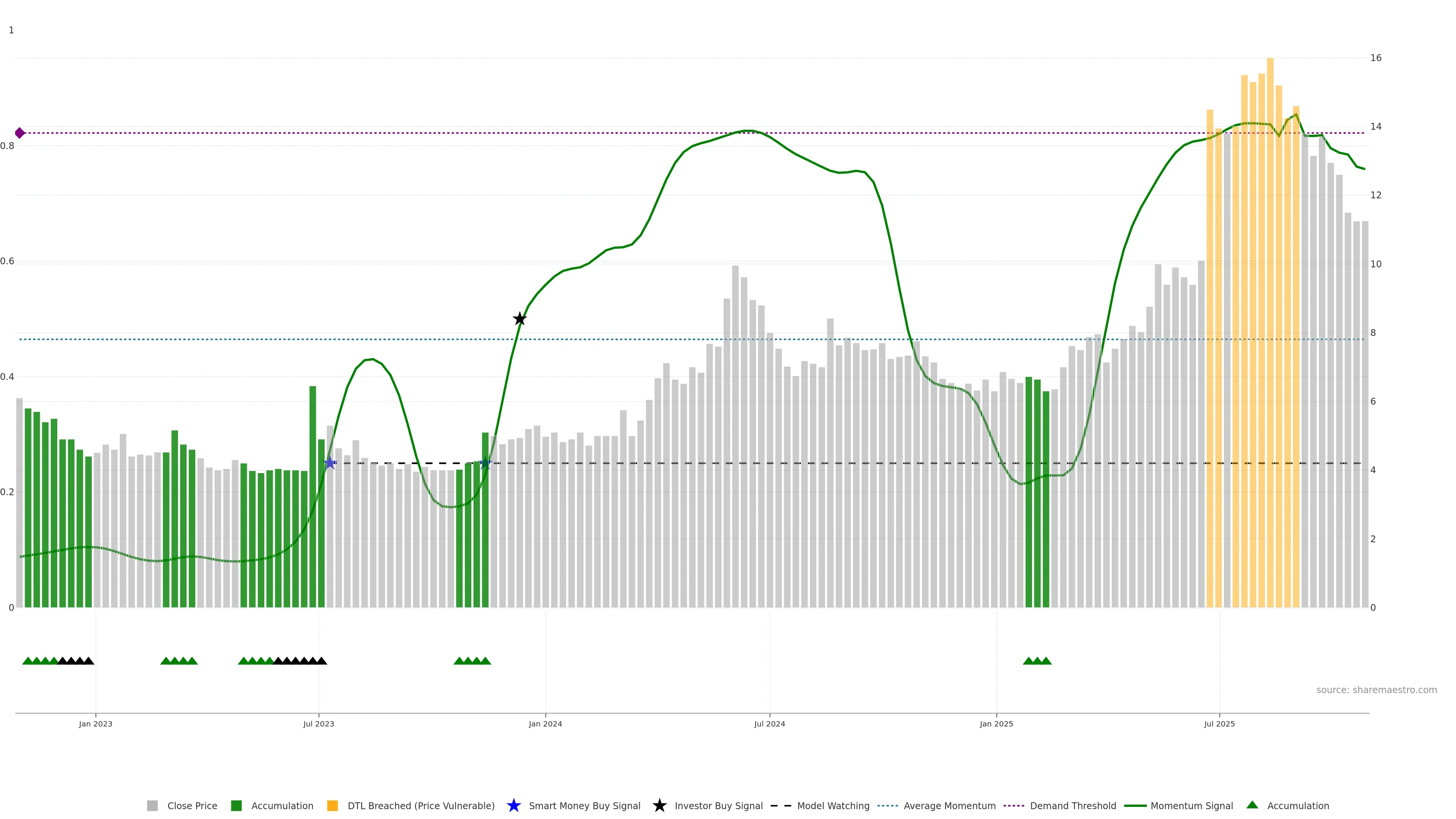1456x819 pixels.
Task: Click the black Investor Buy Signal star on chart
Action: click(x=519, y=319)
